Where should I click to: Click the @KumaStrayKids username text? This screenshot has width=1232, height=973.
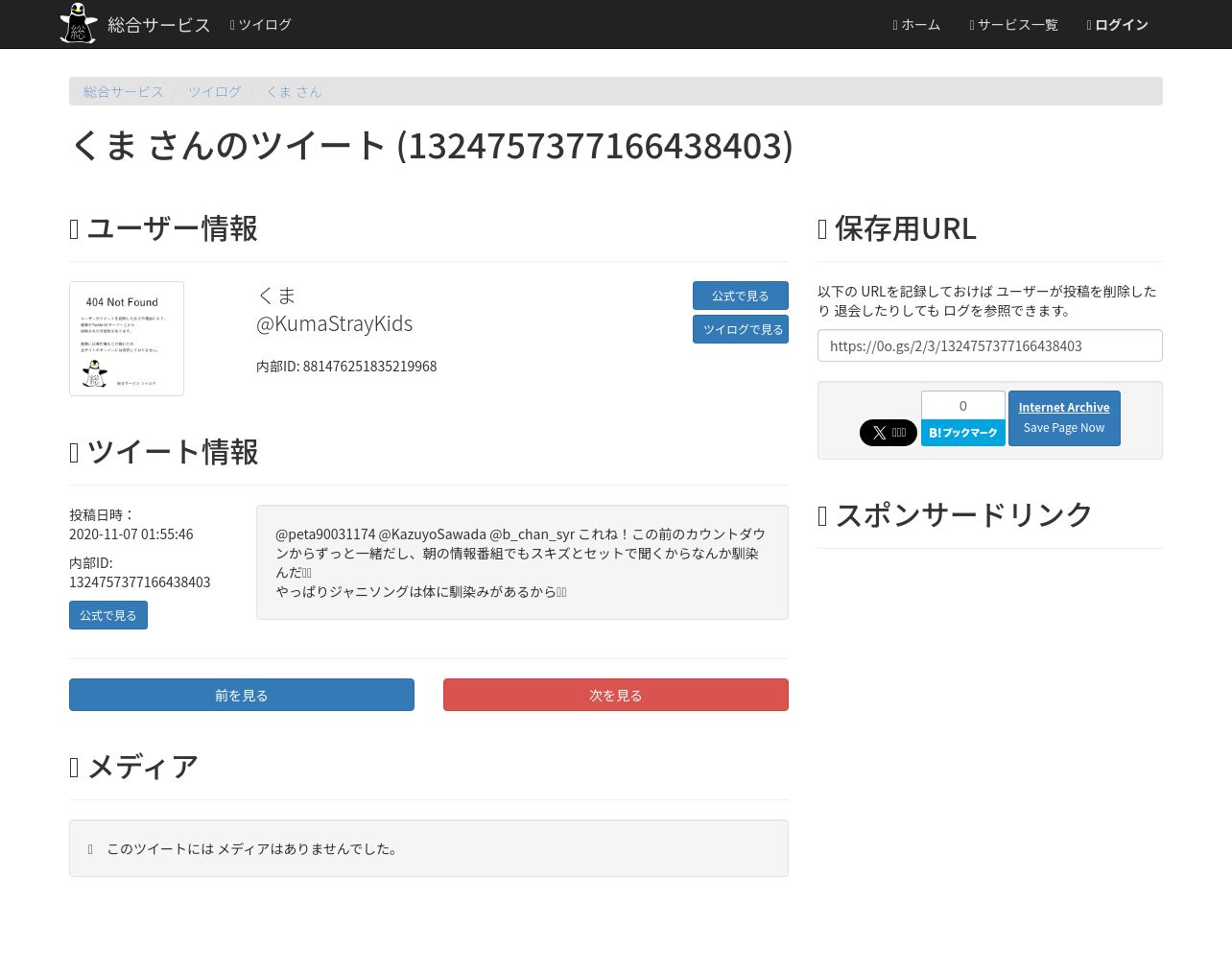coord(334,323)
